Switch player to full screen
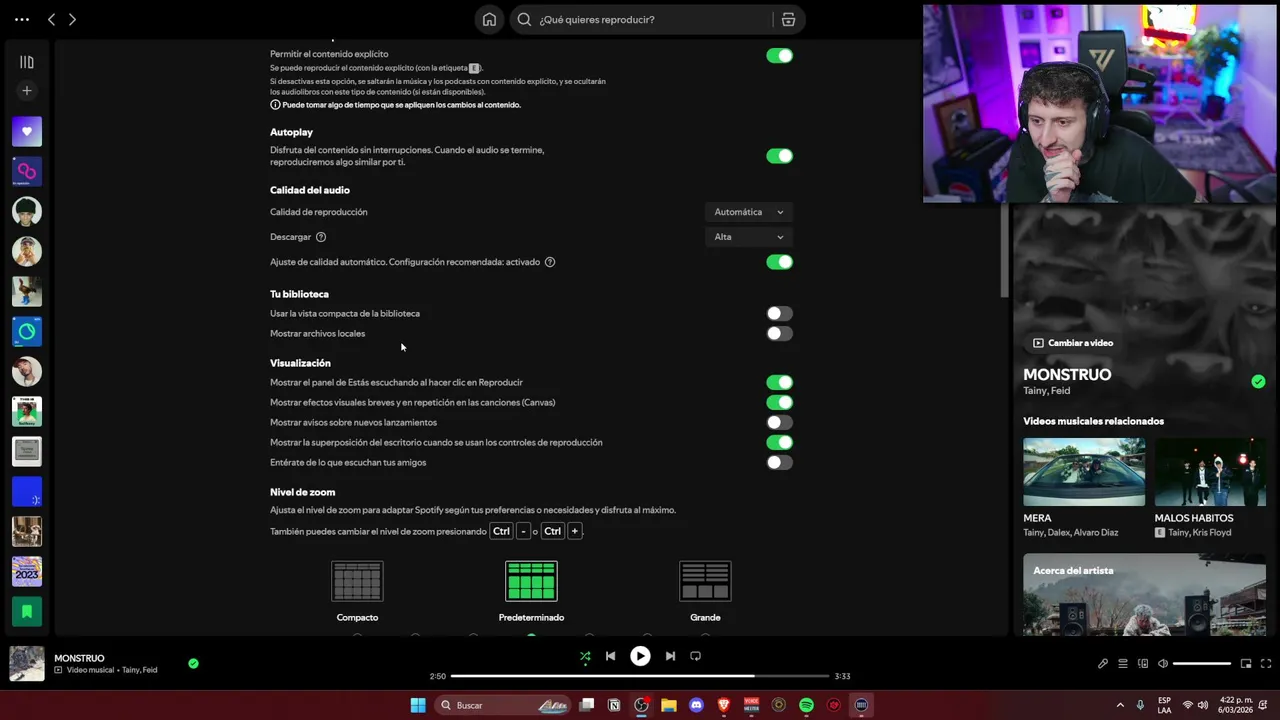1280x720 pixels. point(1266,663)
